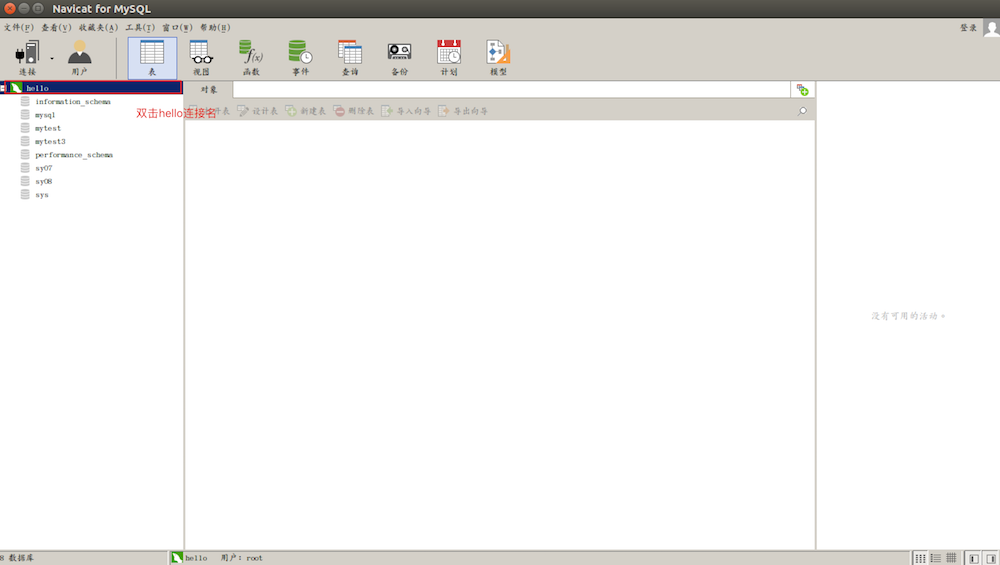The width and height of the screenshot is (1000, 565).
Task: Switch to the 对象 (Objects) tab
Action: 209,89
